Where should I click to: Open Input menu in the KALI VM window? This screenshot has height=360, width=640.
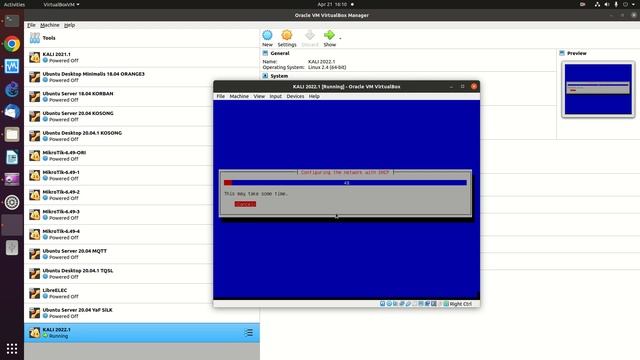point(276,96)
